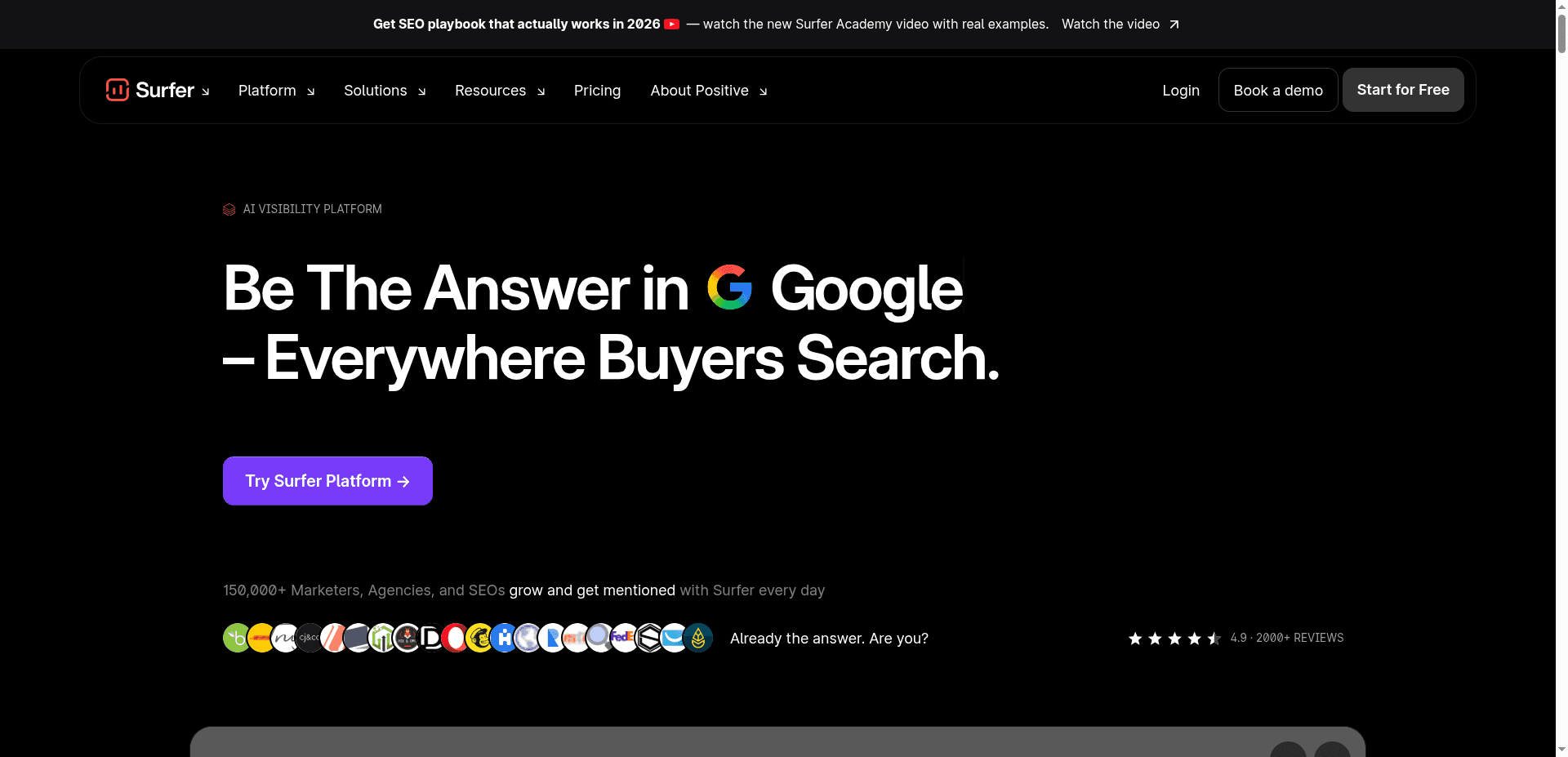Viewport: 1568px width, 757px height.
Task: Click the scrollbar up arrow
Action: coord(1561,5)
